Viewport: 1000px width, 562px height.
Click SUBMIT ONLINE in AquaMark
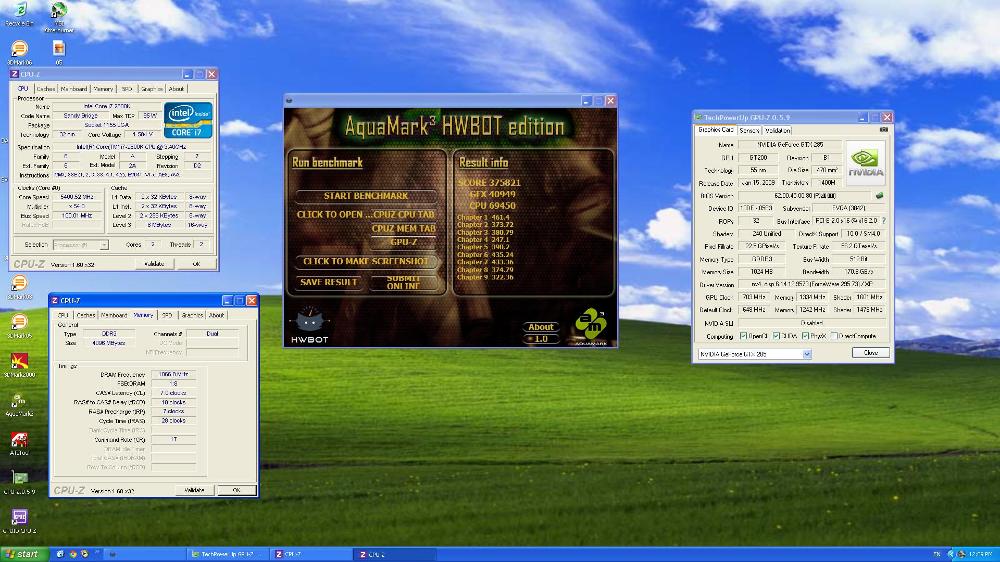coord(404,282)
